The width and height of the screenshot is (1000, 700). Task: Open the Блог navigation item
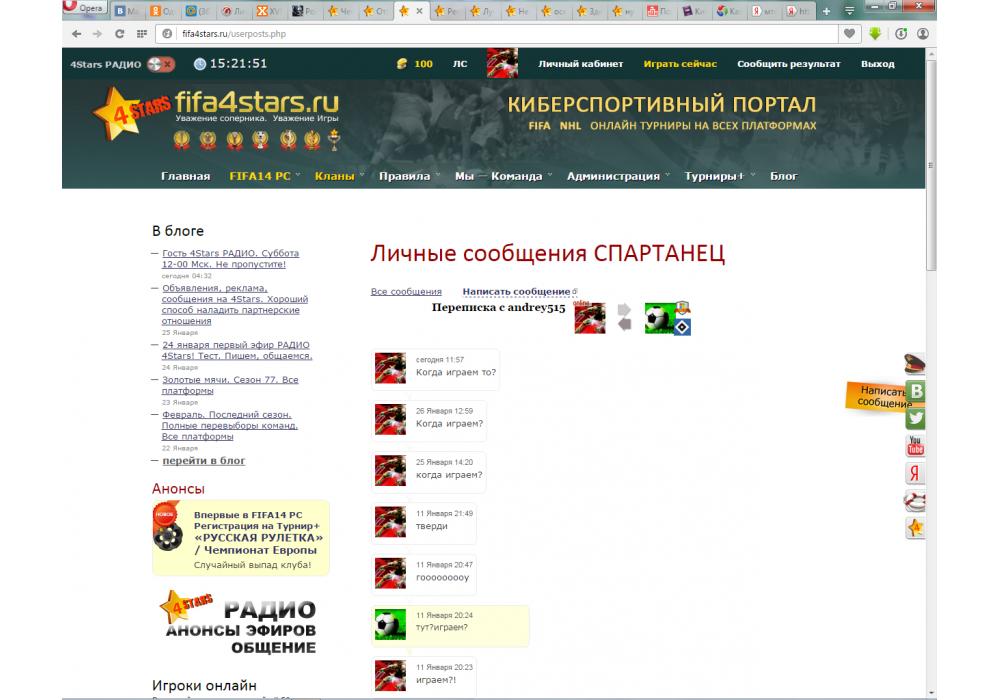tap(784, 176)
